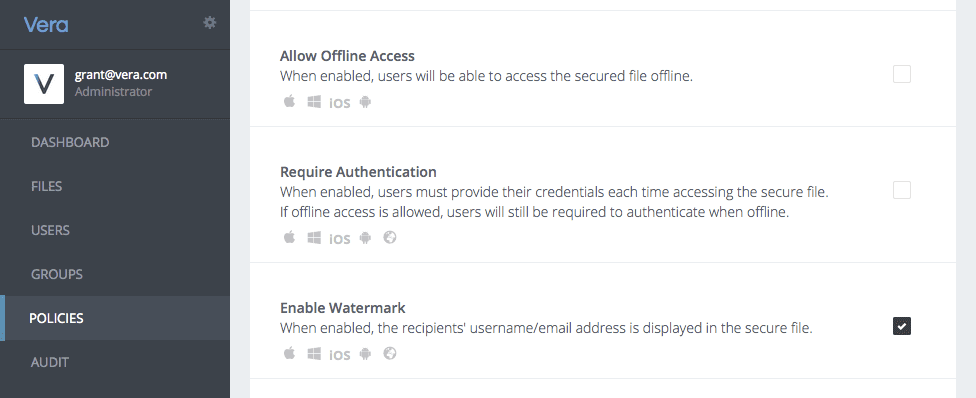Click Android icon under Allow Offline Access
Viewport: 976px width, 398px height.
tap(365, 102)
